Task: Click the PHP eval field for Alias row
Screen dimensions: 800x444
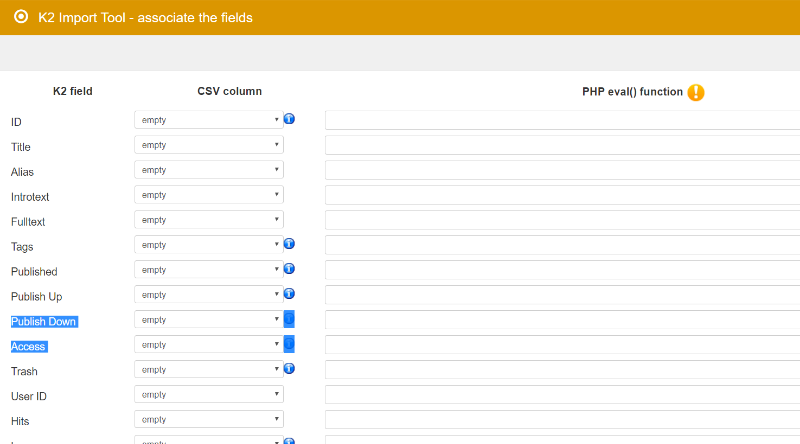Action: [562, 170]
